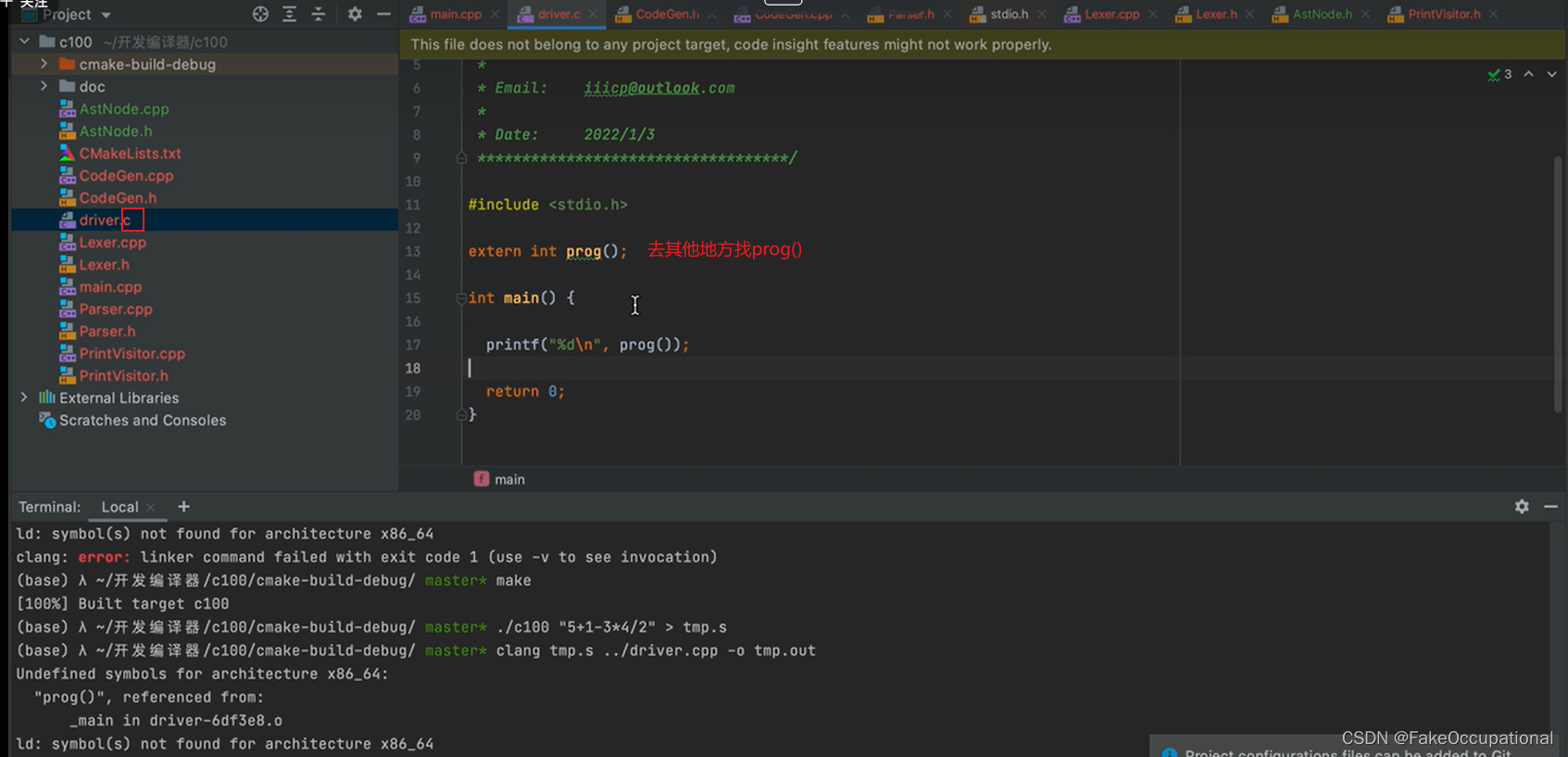Select AstNode.cpp in project tree

[124, 108]
